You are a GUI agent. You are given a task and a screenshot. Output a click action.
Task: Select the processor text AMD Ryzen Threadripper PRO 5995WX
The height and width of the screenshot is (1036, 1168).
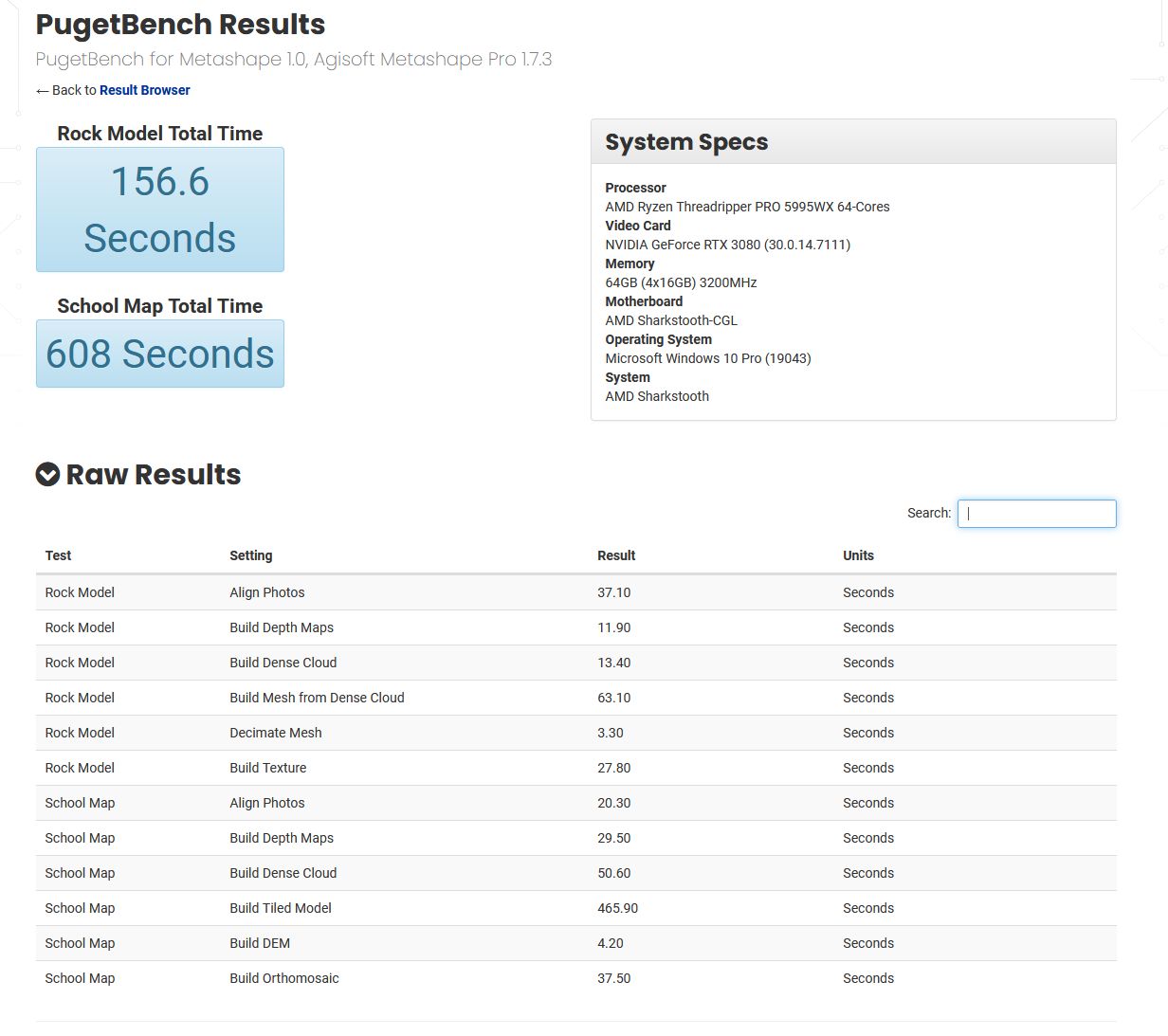[721, 207]
